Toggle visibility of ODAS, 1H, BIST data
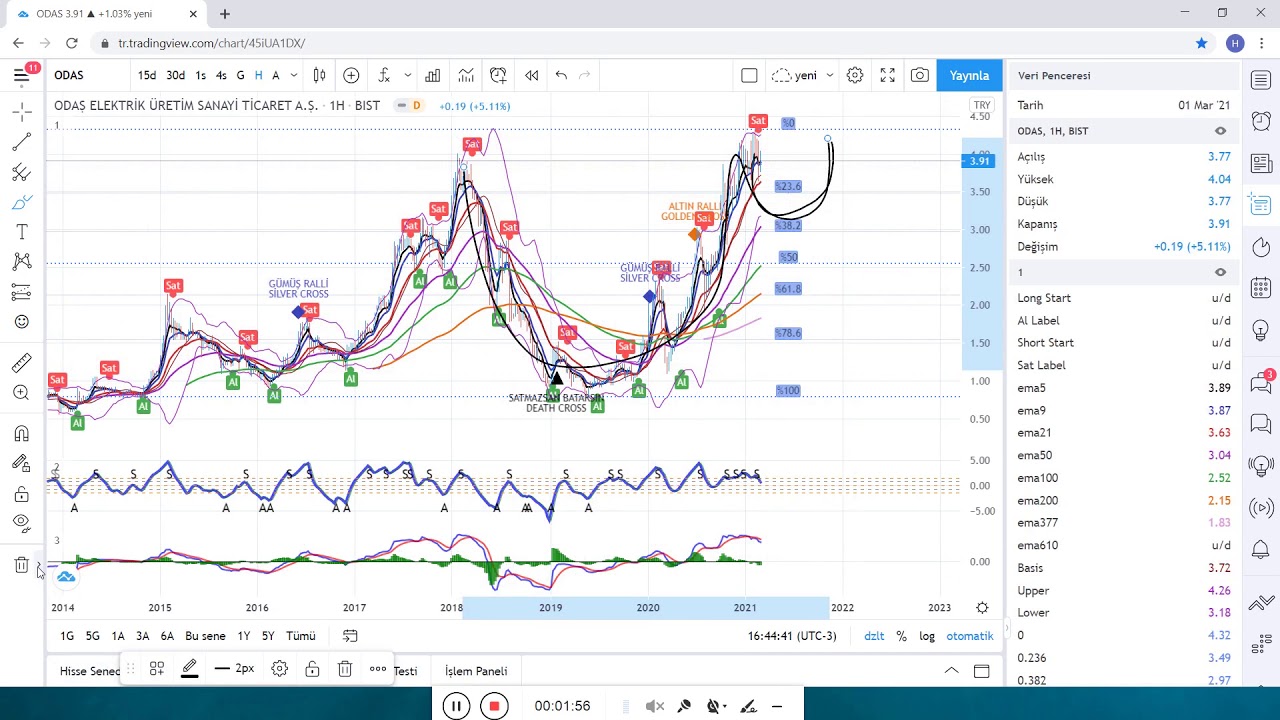Screen dimensions: 1280x720 1220,131
